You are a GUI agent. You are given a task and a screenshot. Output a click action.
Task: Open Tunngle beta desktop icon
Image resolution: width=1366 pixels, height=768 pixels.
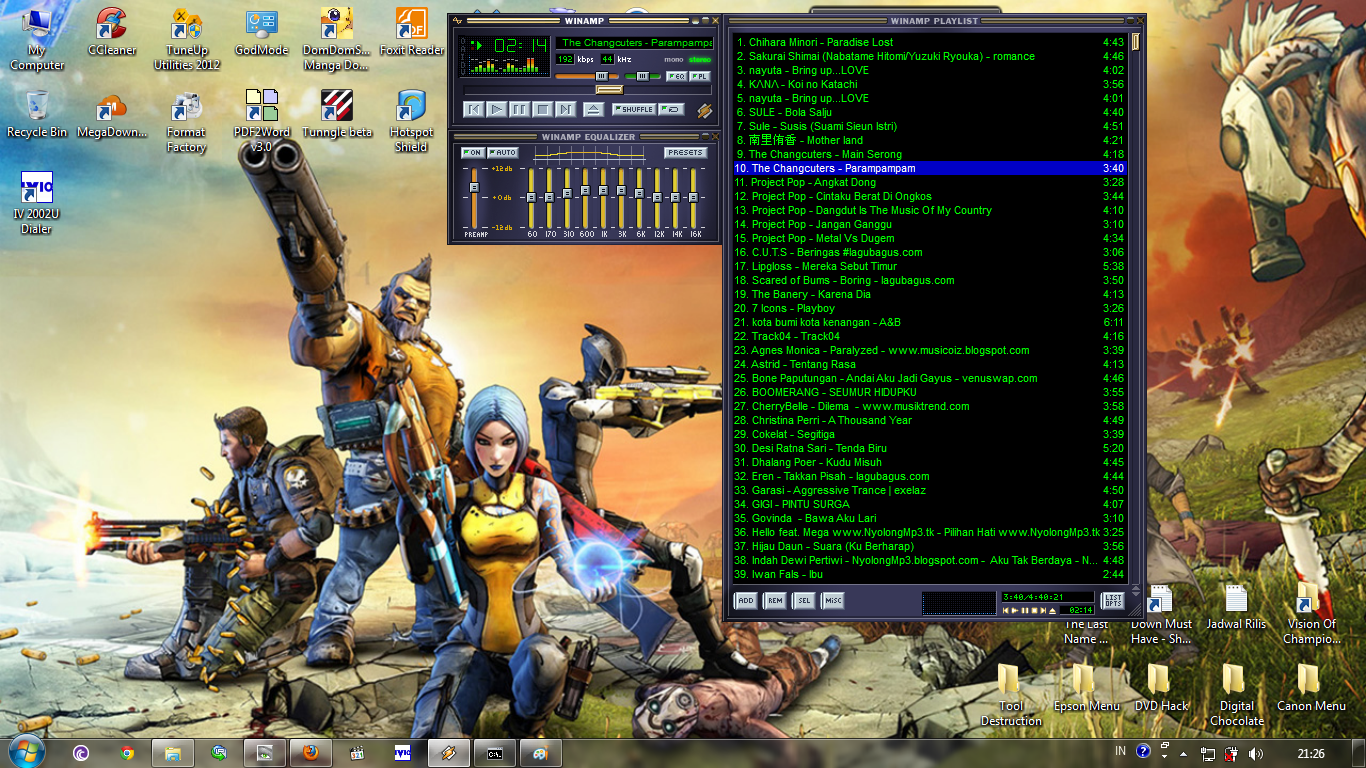click(337, 114)
